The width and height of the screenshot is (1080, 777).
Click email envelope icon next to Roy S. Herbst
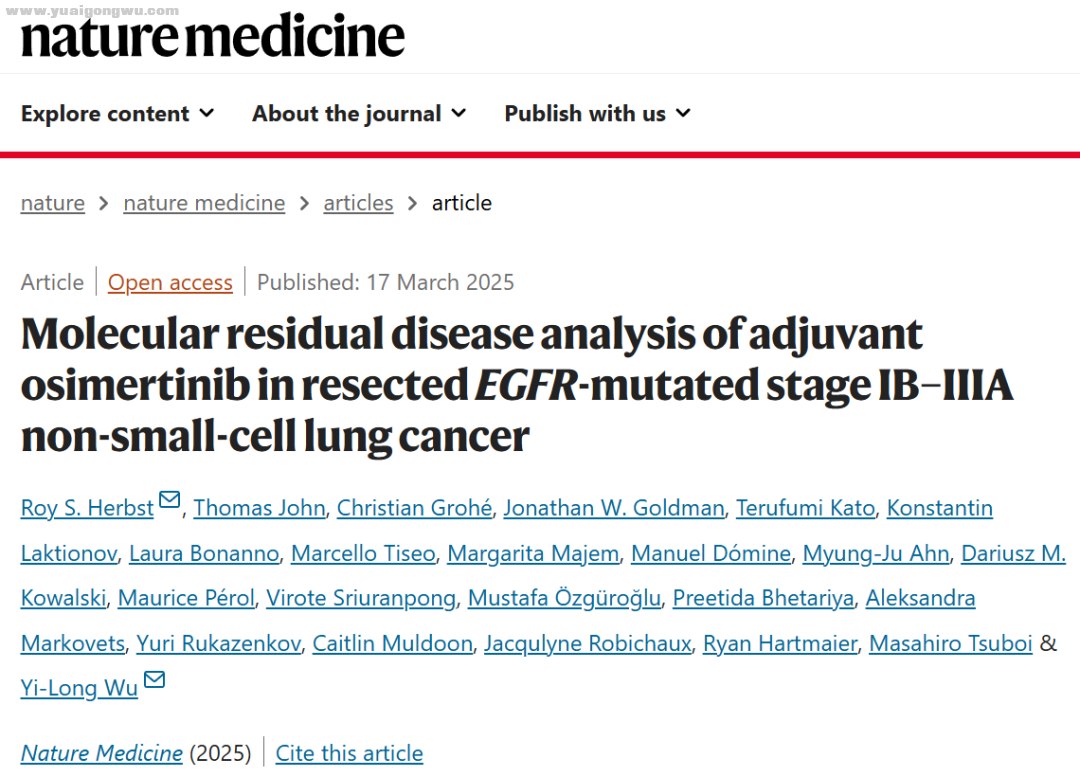169,499
